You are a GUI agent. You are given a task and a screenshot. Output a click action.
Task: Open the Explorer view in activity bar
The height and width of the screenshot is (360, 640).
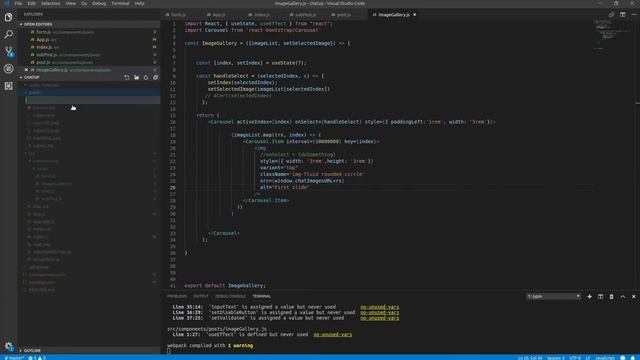click(x=9, y=17)
